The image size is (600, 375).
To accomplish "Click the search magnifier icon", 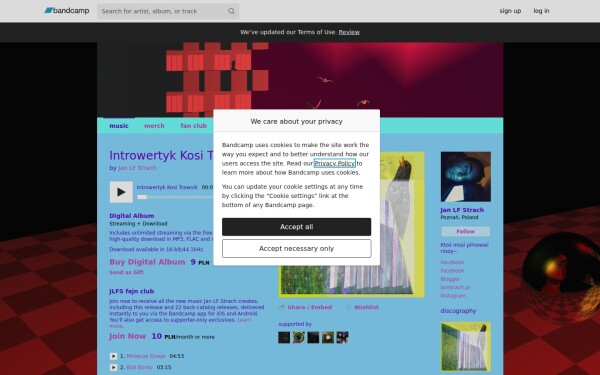I will tap(231, 11).
